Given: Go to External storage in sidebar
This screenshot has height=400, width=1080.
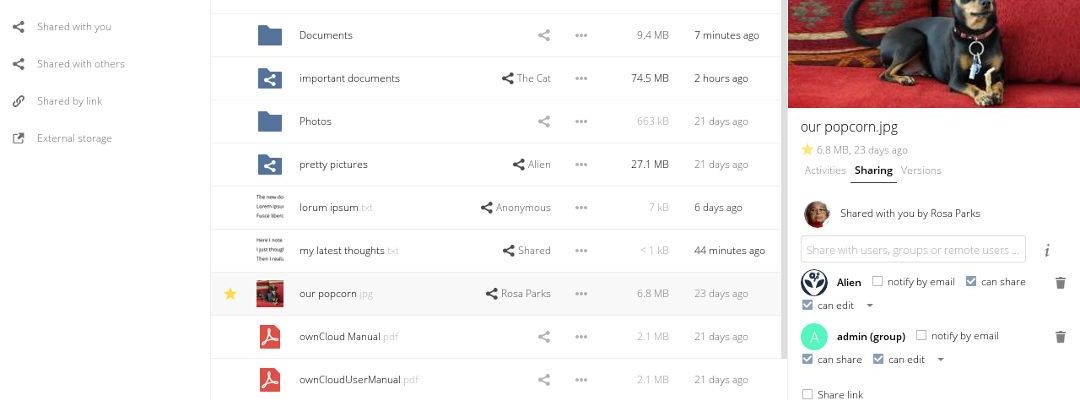Looking at the screenshot, I should click(74, 139).
